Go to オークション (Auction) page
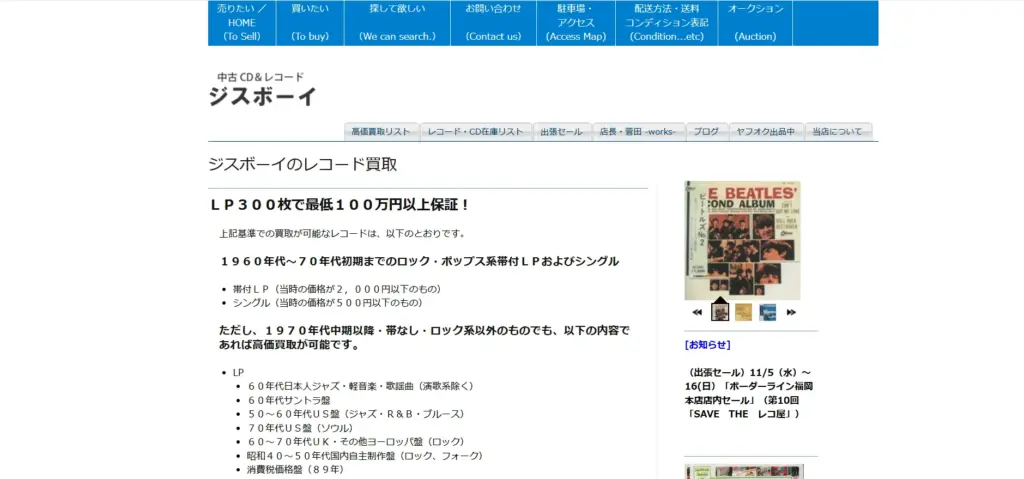 click(x=755, y=23)
